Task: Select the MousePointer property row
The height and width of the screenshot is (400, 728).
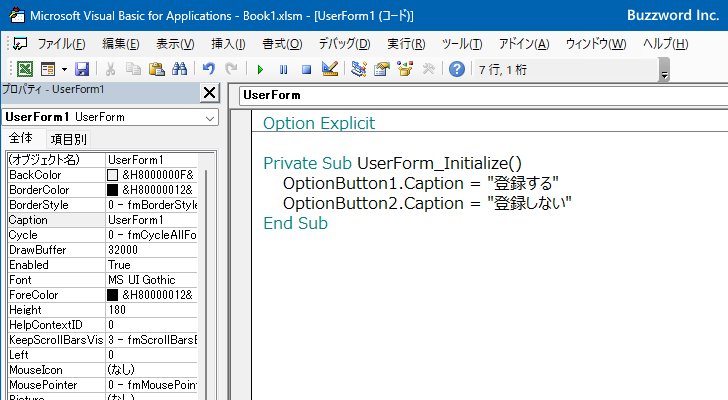Action: point(103,385)
